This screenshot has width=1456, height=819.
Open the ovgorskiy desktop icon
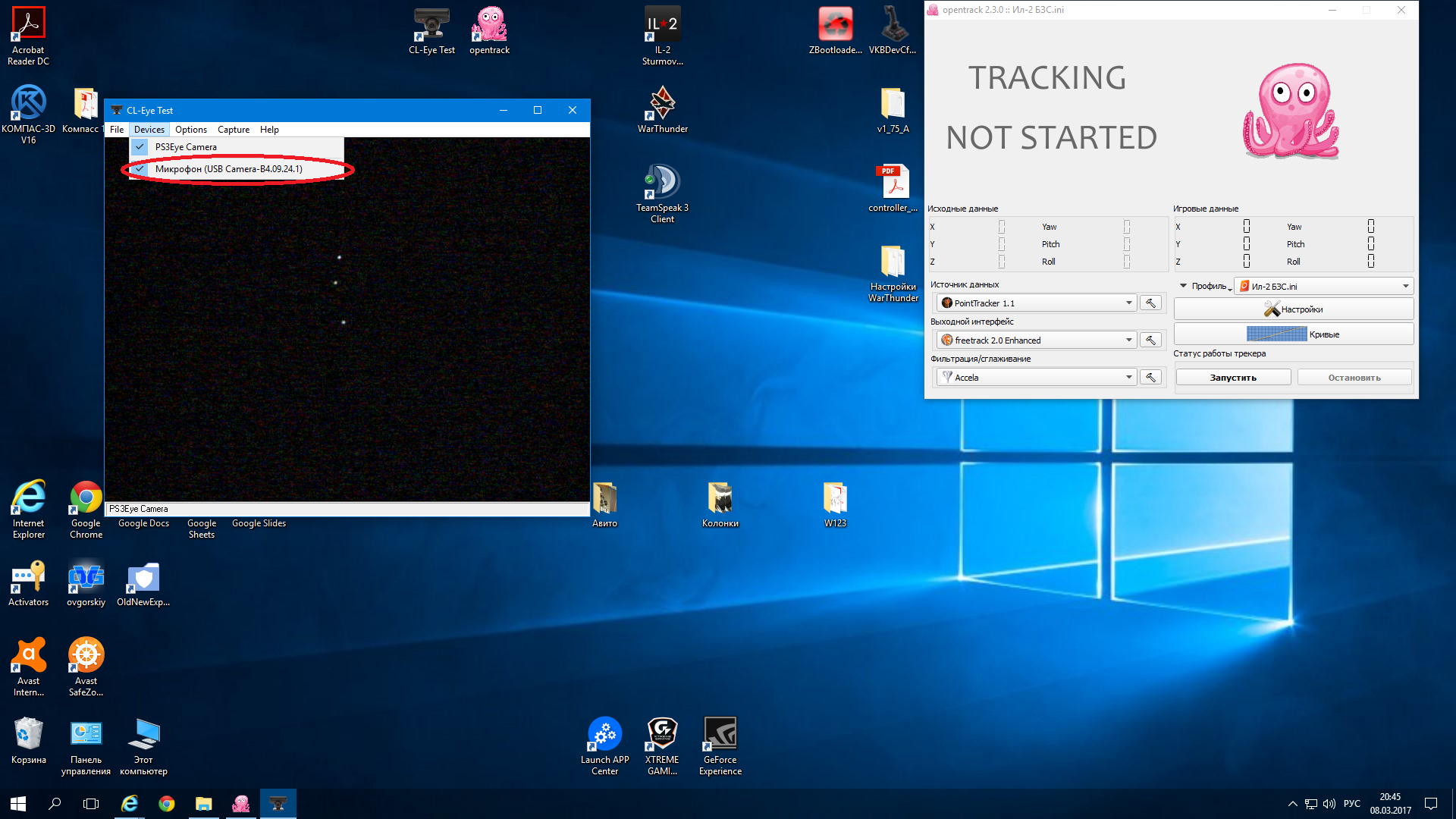[86, 584]
